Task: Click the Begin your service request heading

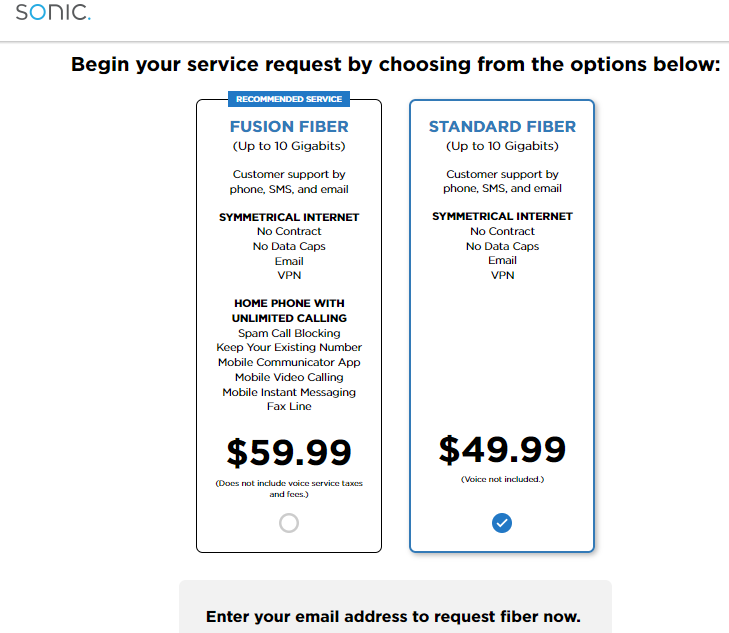Action: click(396, 64)
